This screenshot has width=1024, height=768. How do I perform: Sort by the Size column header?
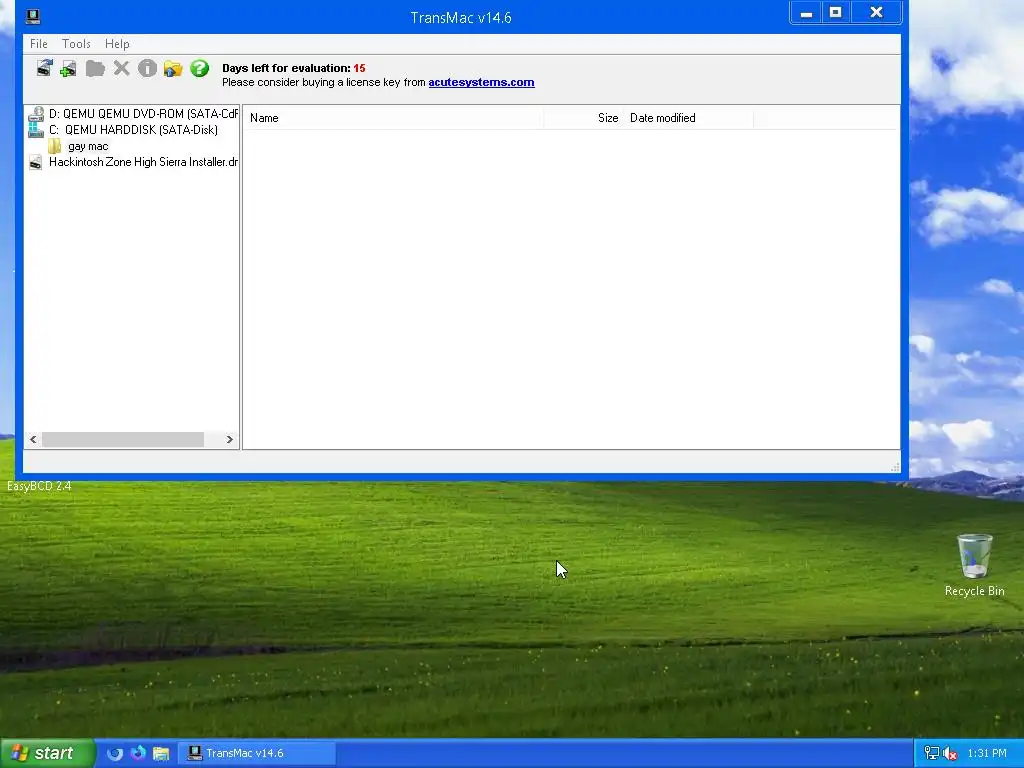coord(583,118)
